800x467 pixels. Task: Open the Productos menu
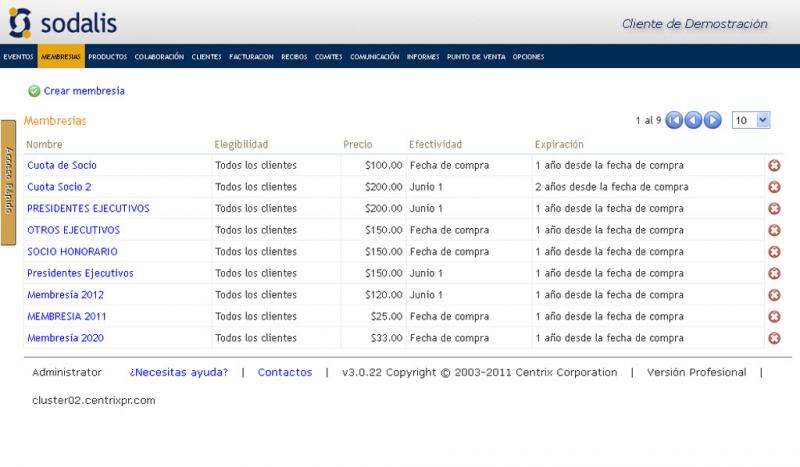click(x=107, y=57)
